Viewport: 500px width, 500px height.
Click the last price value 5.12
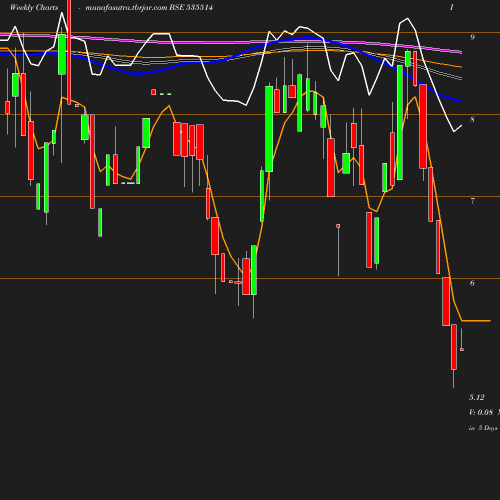(477, 397)
